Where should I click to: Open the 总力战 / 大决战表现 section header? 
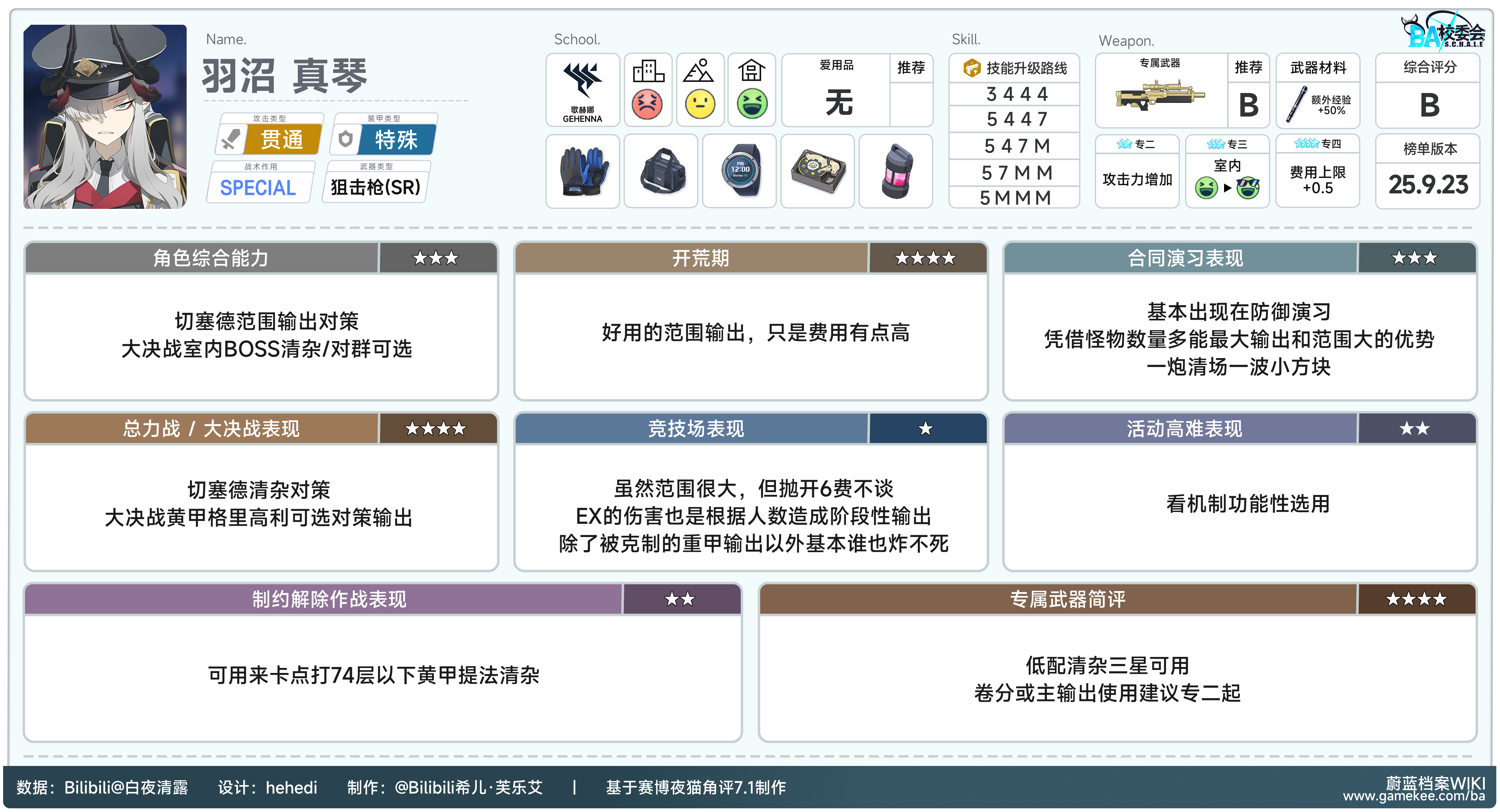click(211, 429)
